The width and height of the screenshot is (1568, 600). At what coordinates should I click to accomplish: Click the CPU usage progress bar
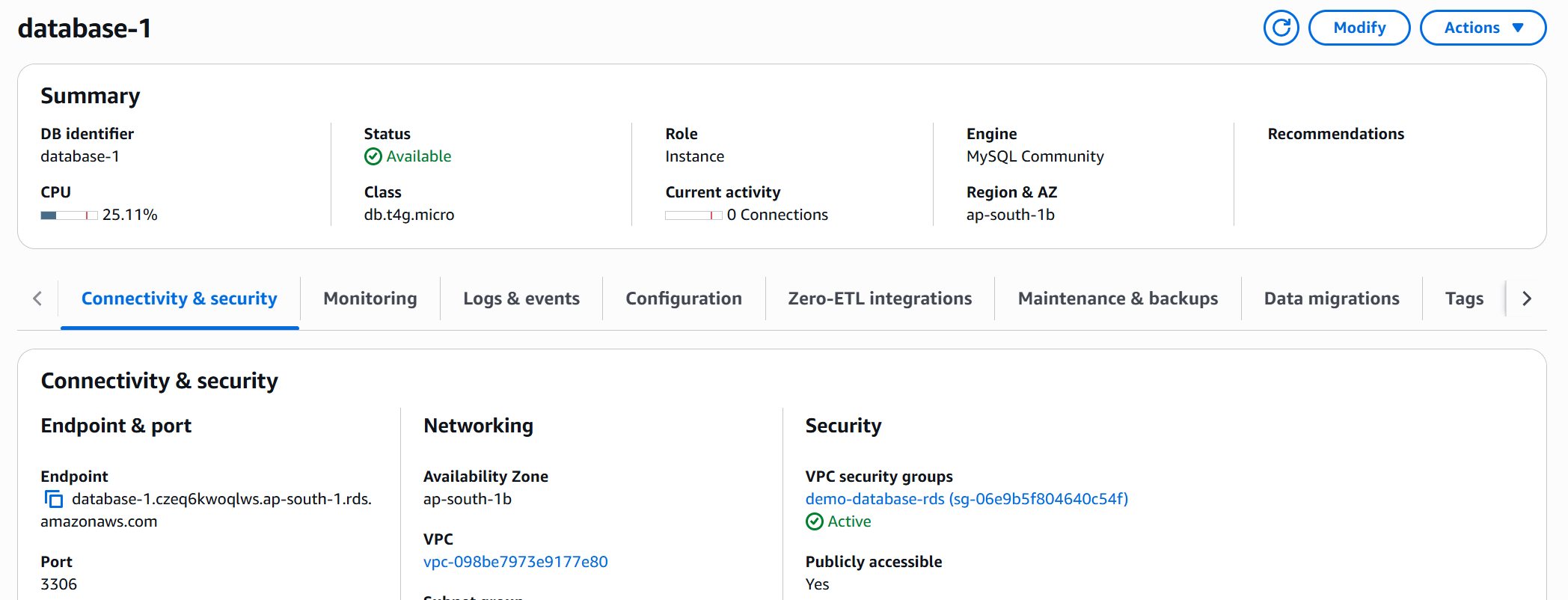(69, 215)
